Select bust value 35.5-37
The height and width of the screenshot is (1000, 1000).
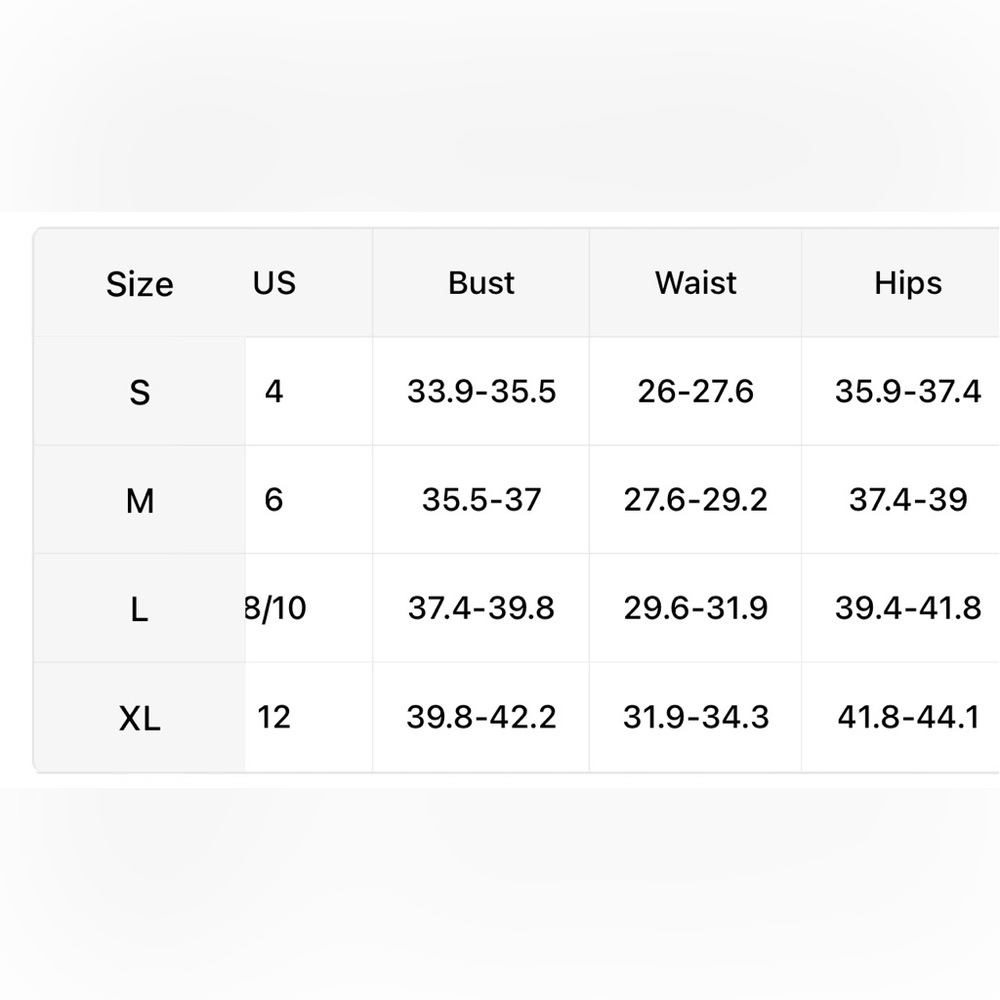(x=482, y=499)
